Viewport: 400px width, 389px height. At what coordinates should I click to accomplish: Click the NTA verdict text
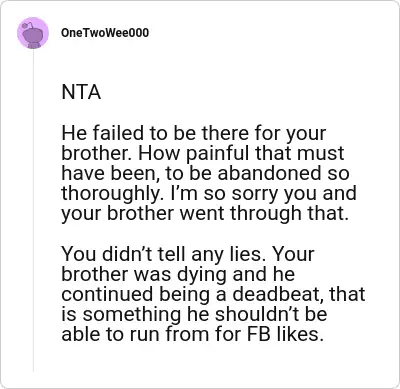pos(81,92)
